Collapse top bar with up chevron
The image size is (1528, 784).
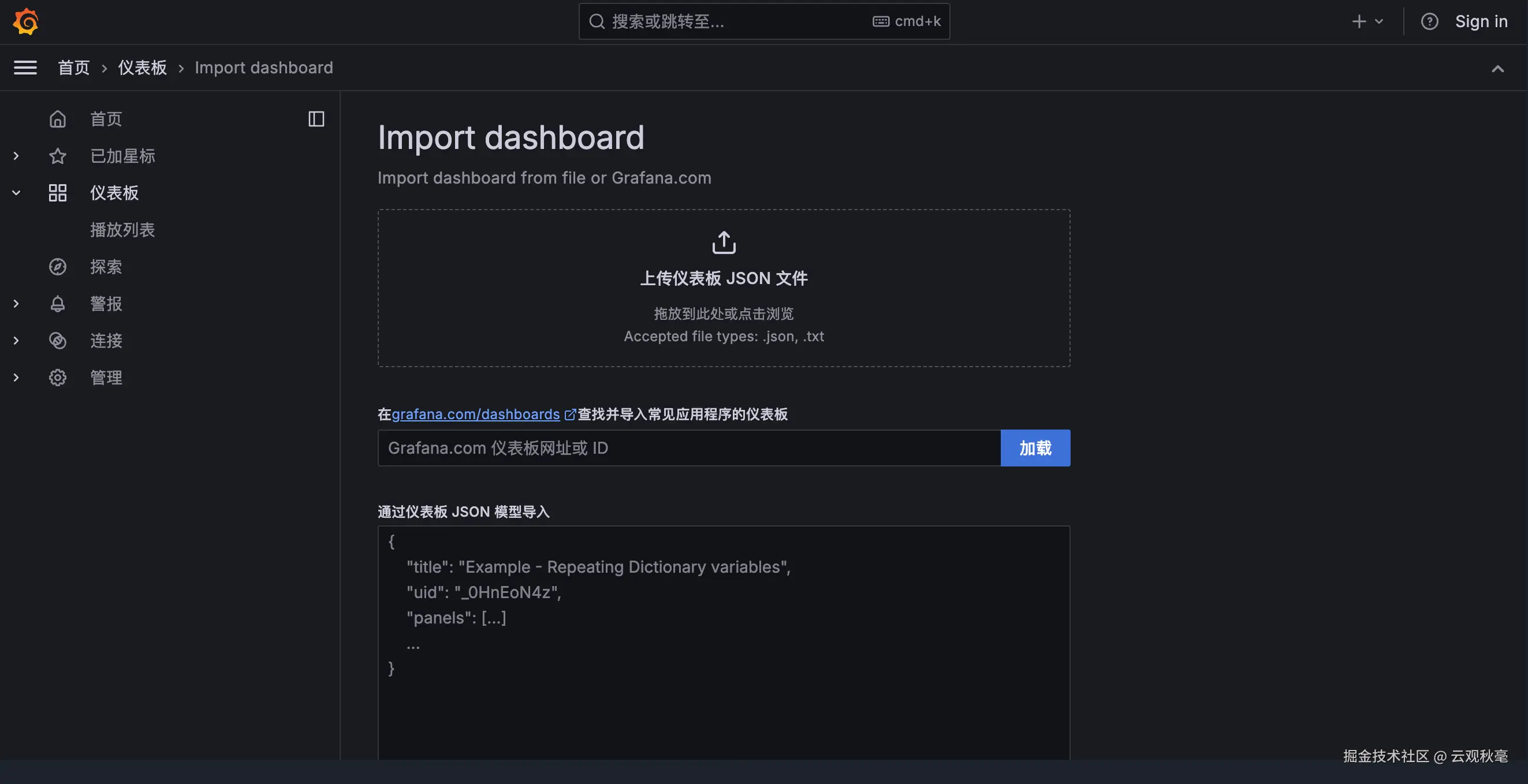[x=1497, y=69]
